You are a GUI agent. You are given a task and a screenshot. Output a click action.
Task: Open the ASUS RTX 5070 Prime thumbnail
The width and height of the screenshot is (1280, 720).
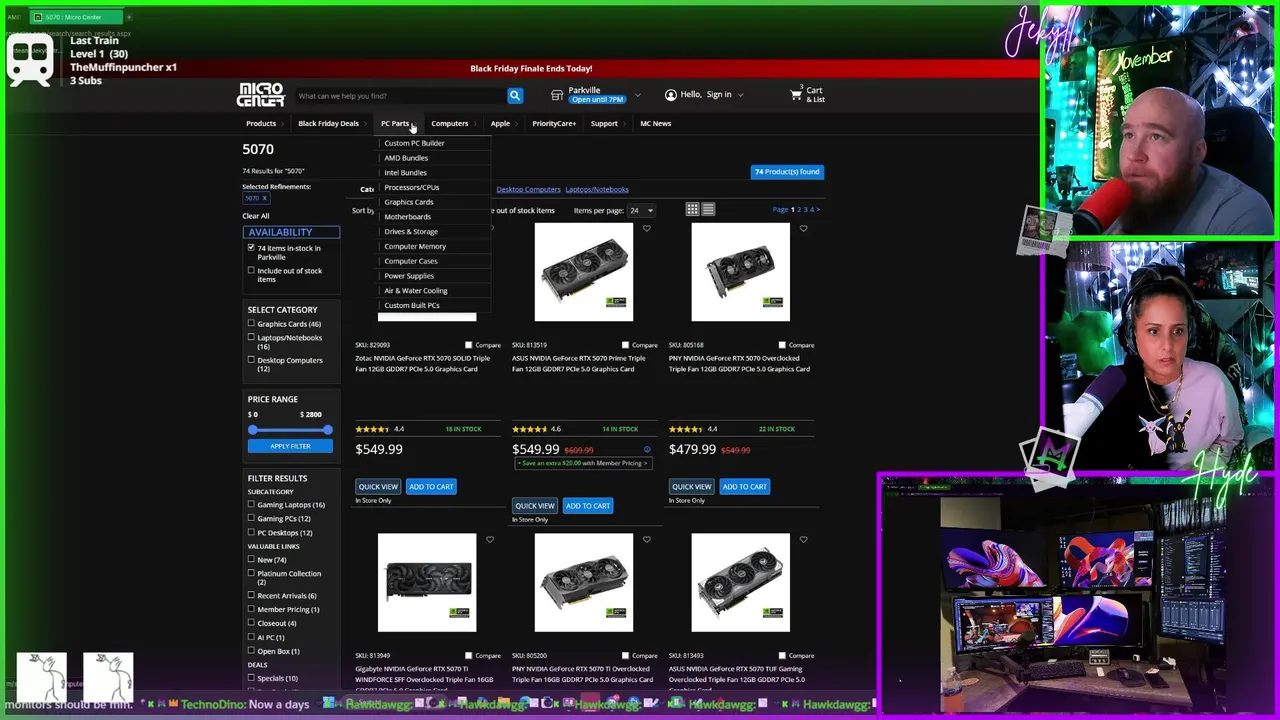584,272
